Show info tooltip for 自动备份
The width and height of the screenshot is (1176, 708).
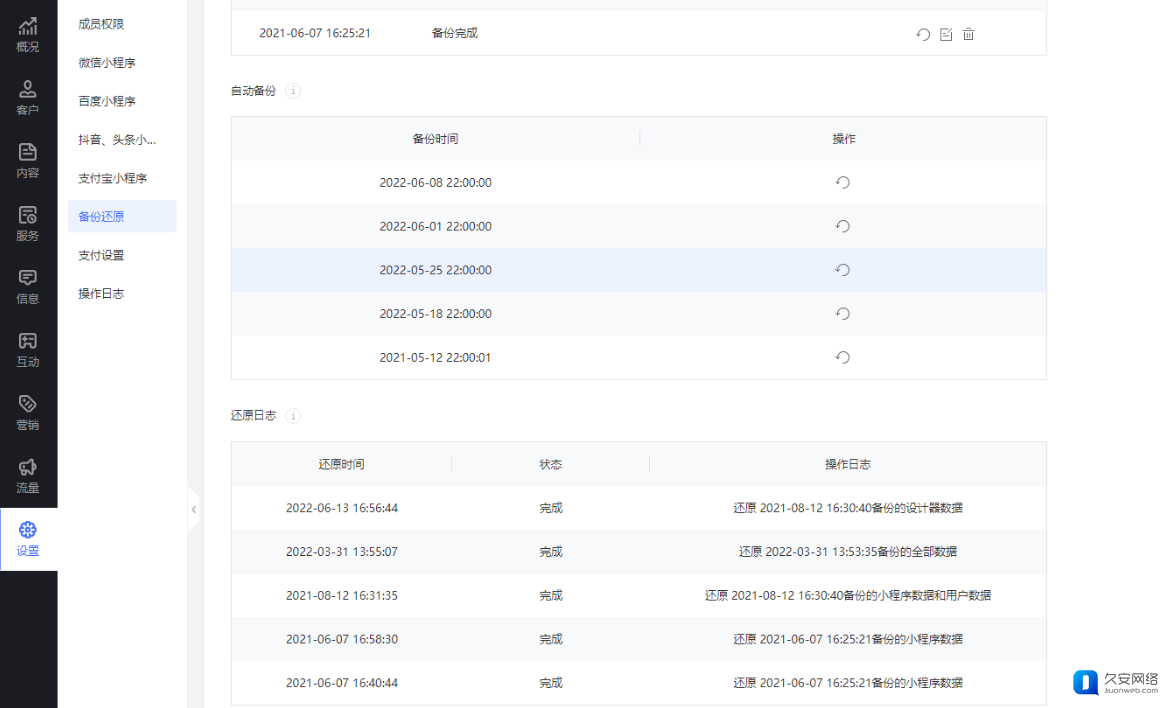point(293,91)
